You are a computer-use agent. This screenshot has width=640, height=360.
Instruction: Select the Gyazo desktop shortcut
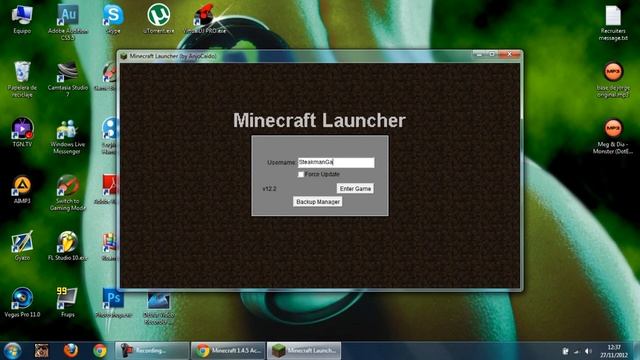click(22, 246)
